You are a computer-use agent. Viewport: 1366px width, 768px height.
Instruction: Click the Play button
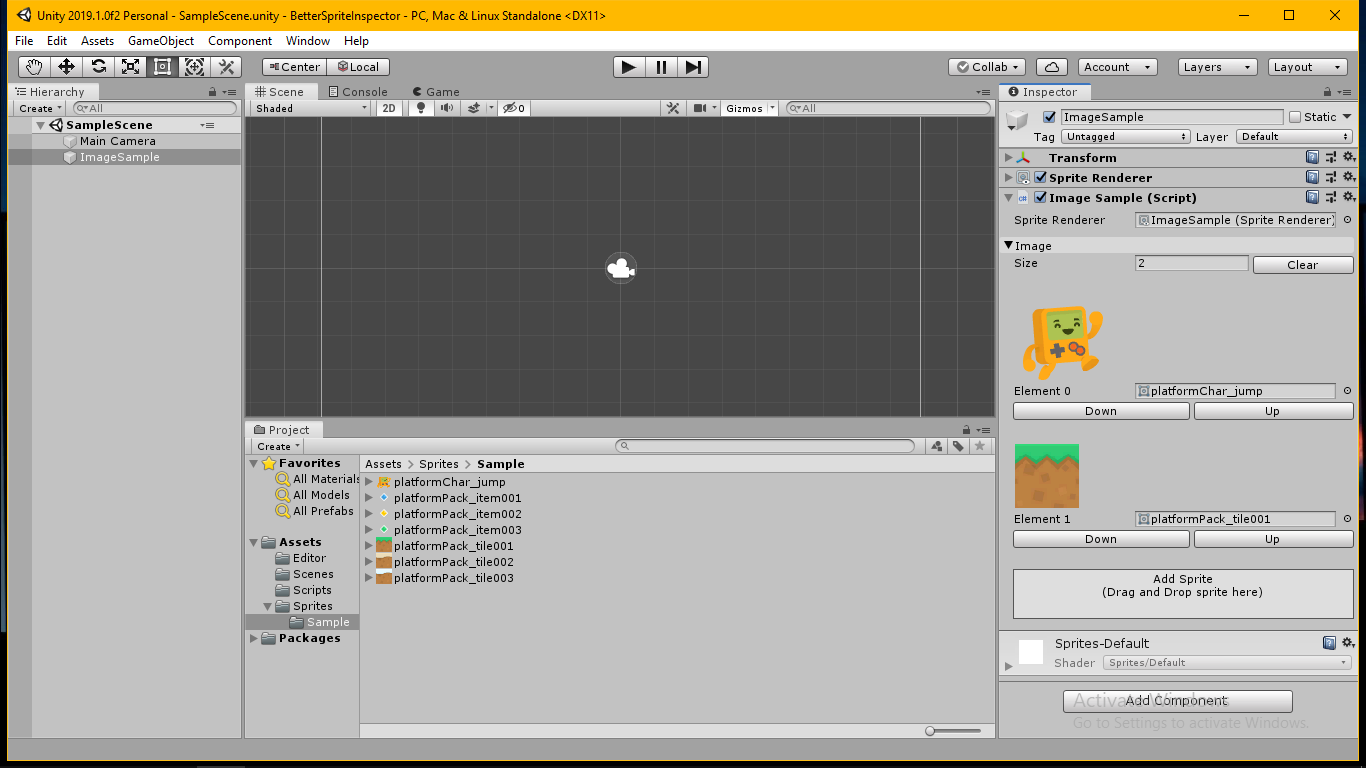tap(628, 67)
